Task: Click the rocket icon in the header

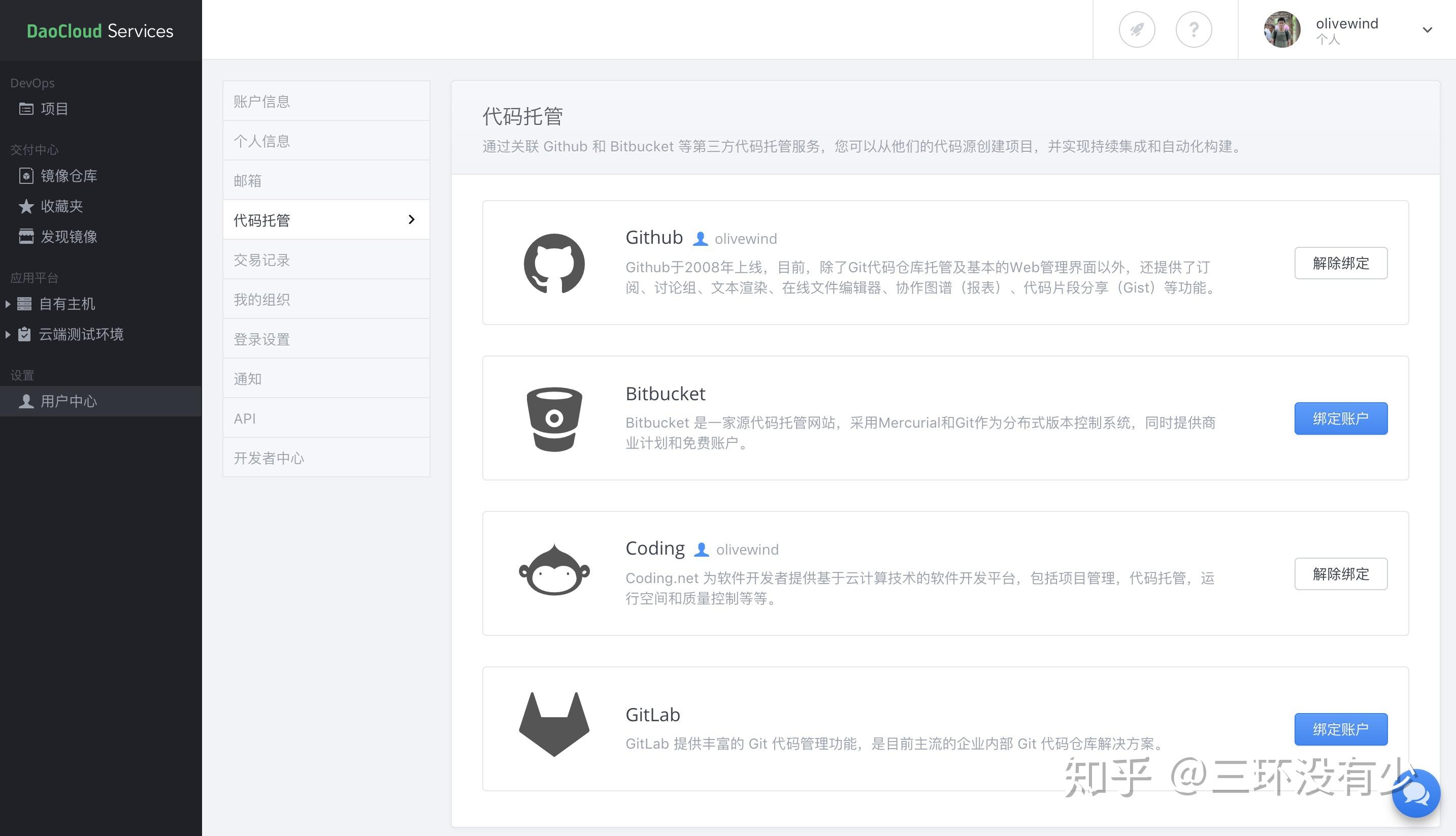Action: pyautogui.click(x=1136, y=29)
